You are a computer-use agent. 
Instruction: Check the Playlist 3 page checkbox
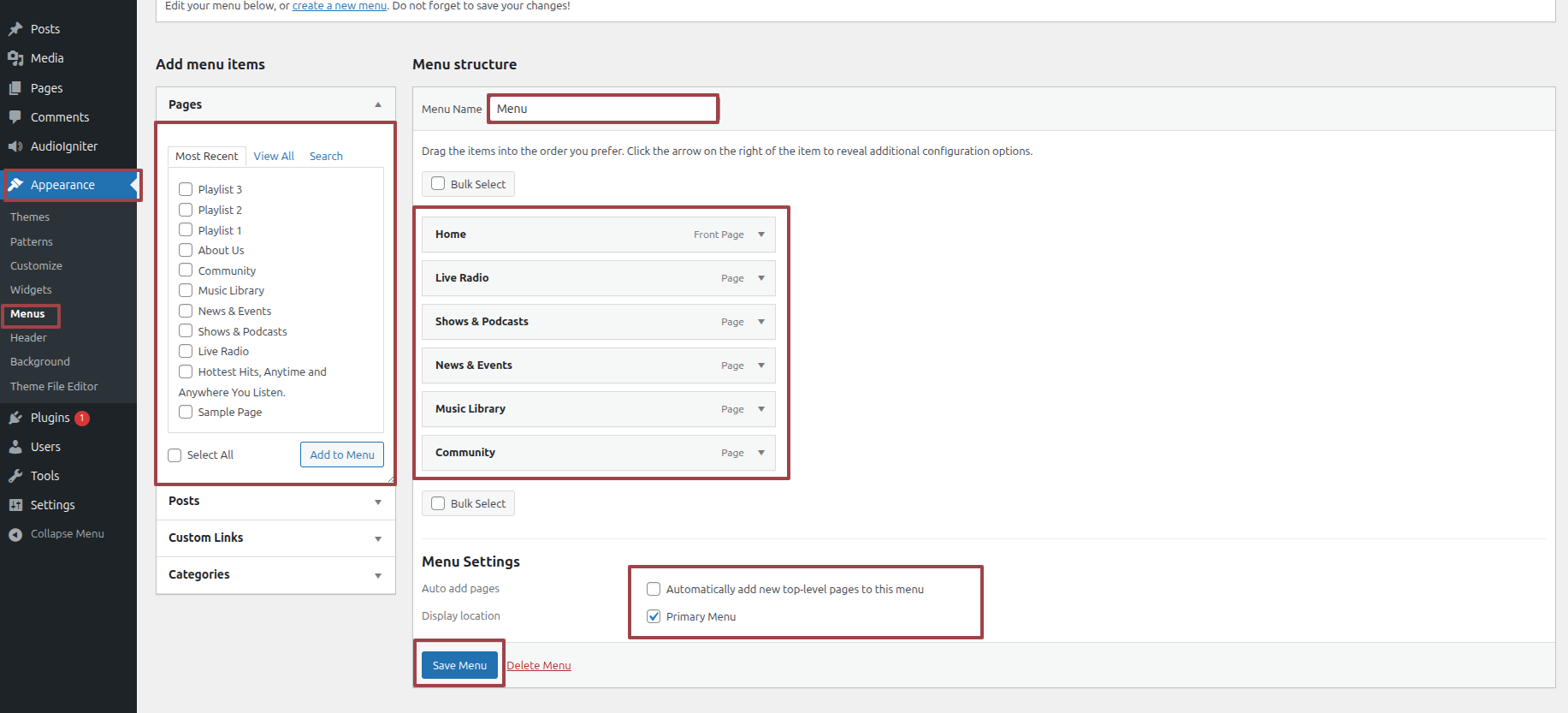186,189
